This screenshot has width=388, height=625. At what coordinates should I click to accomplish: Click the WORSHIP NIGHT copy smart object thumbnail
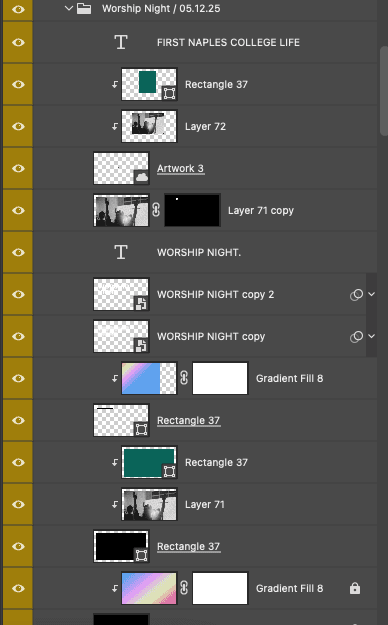point(121,336)
